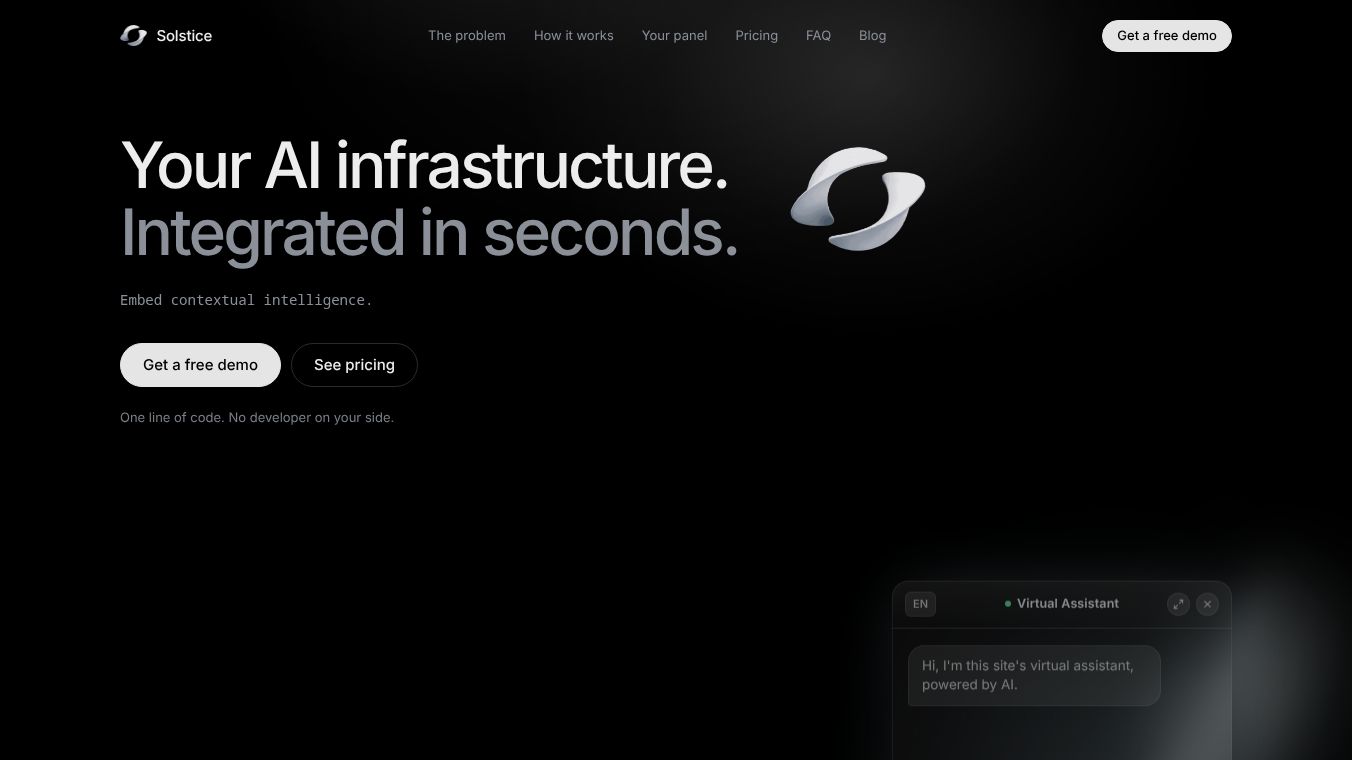Open How it works nav link
This screenshot has height=760, width=1352.
[x=574, y=36]
